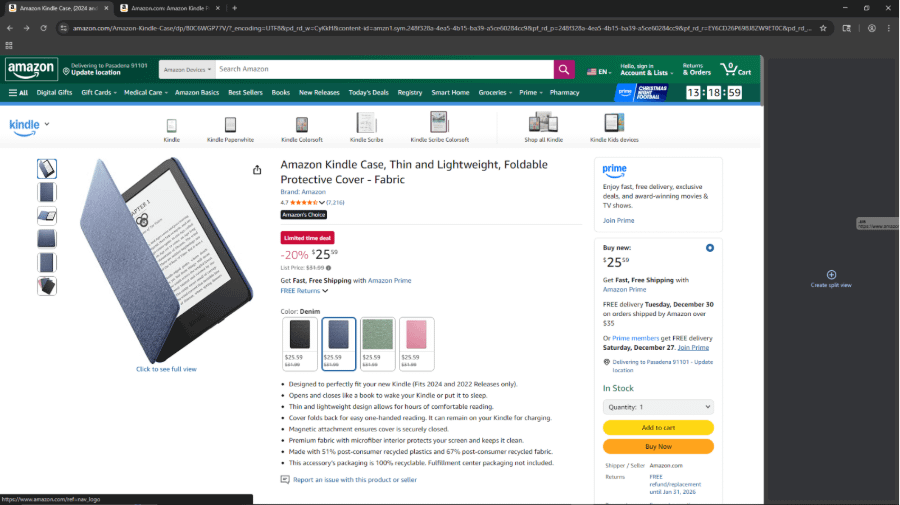Image resolution: width=900 pixels, height=505 pixels.
Task: Open Digital Gifts in nav bar
Action: click(x=55, y=92)
